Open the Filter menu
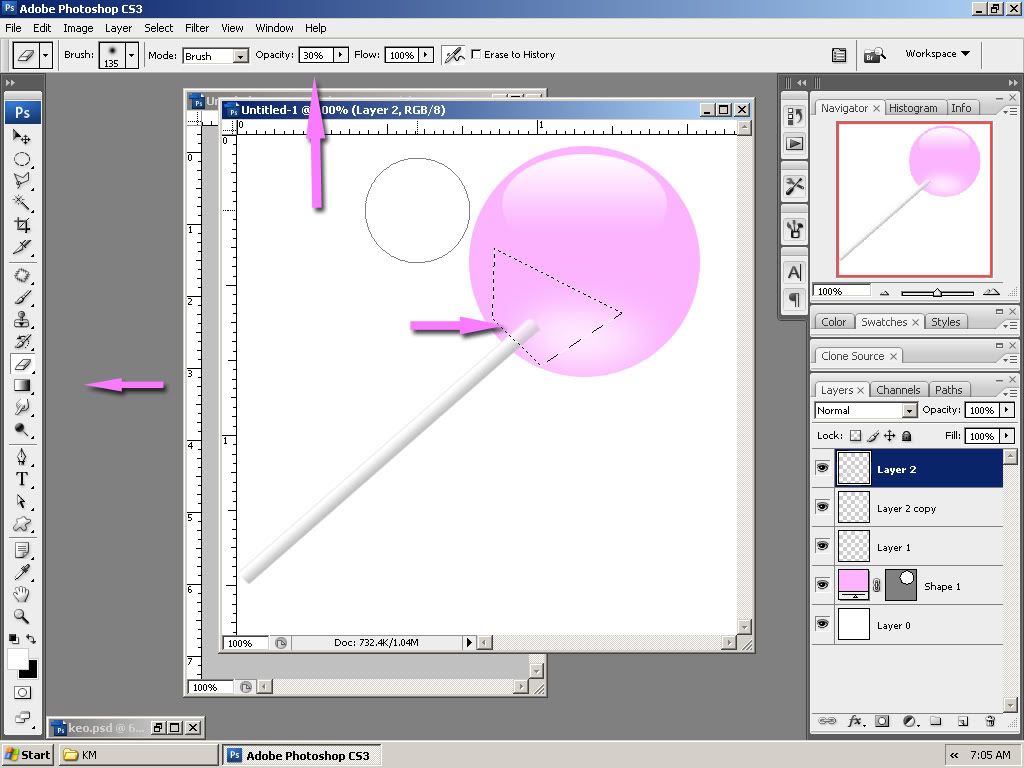The width and height of the screenshot is (1024, 768). 197,28
